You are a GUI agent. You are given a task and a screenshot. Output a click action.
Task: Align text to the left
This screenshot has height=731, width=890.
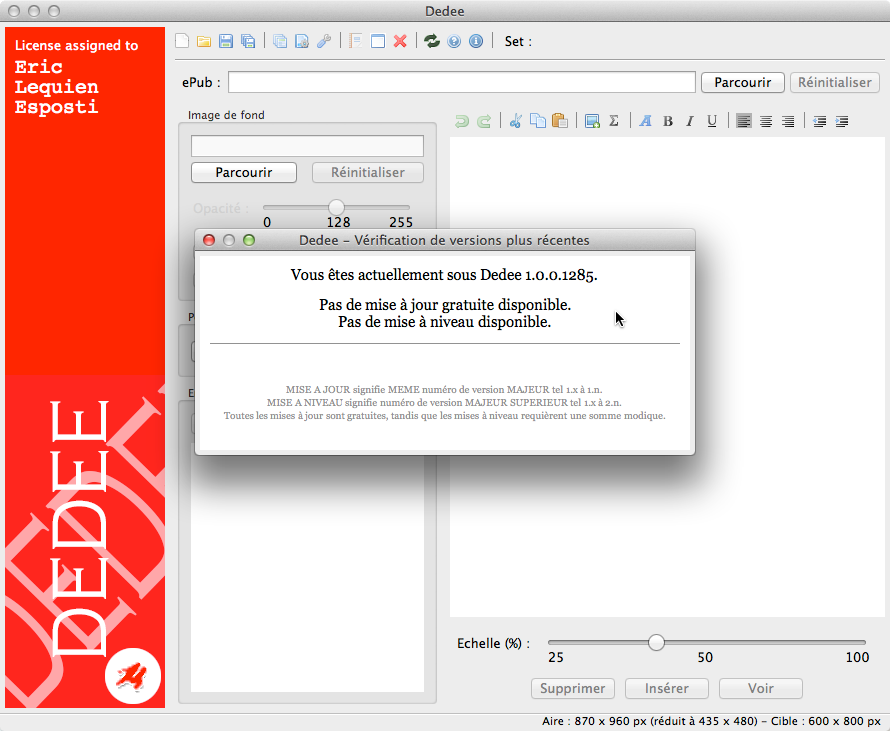[x=744, y=121]
